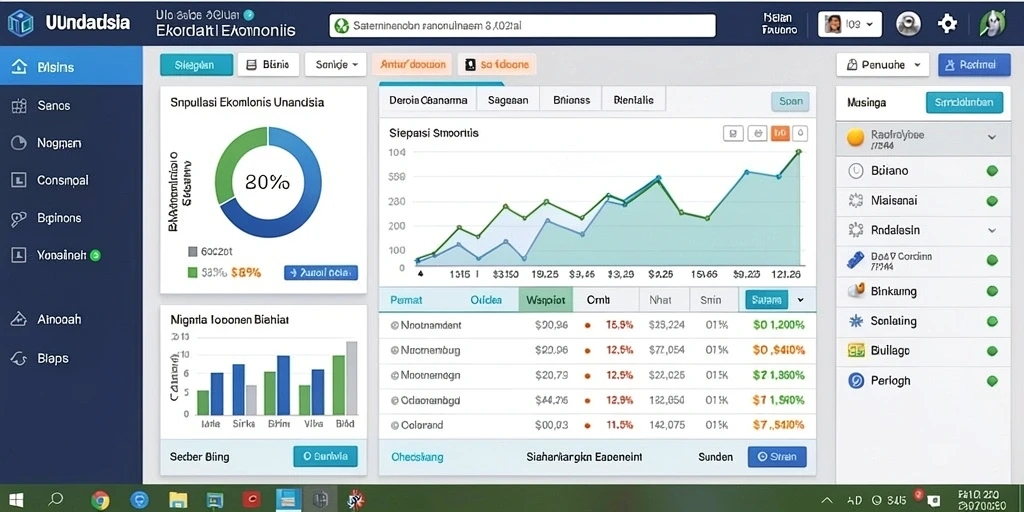Image resolution: width=1024 pixels, height=512 pixels.
Task: Open the Penuohe dropdown menu
Action: click(882, 65)
